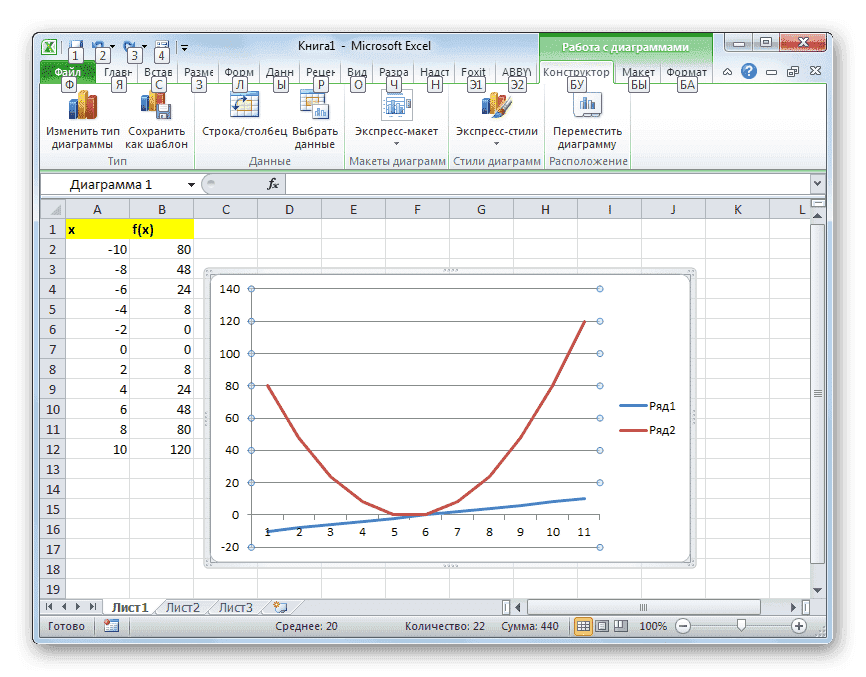Switch to Page Layout view
The width and height of the screenshot is (866, 677).
(602, 626)
